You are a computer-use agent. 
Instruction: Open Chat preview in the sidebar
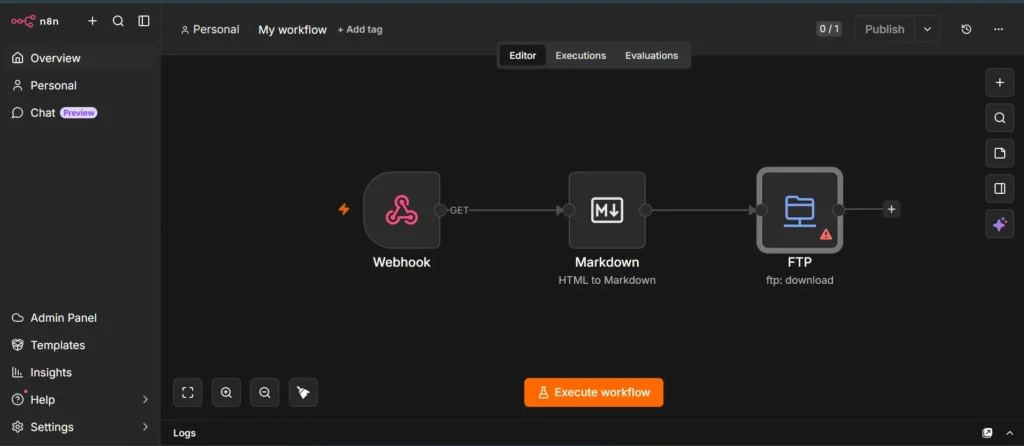(x=80, y=113)
